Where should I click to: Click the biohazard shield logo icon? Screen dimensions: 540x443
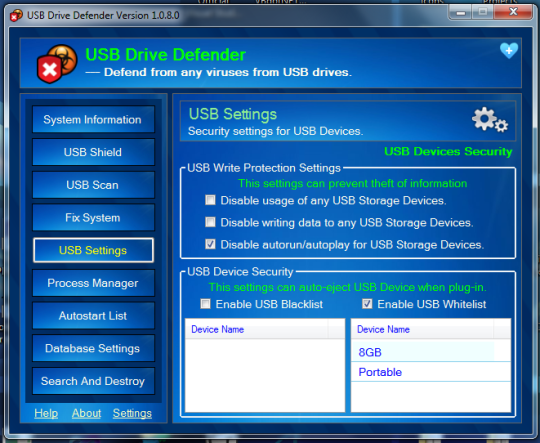pos(57,64)
